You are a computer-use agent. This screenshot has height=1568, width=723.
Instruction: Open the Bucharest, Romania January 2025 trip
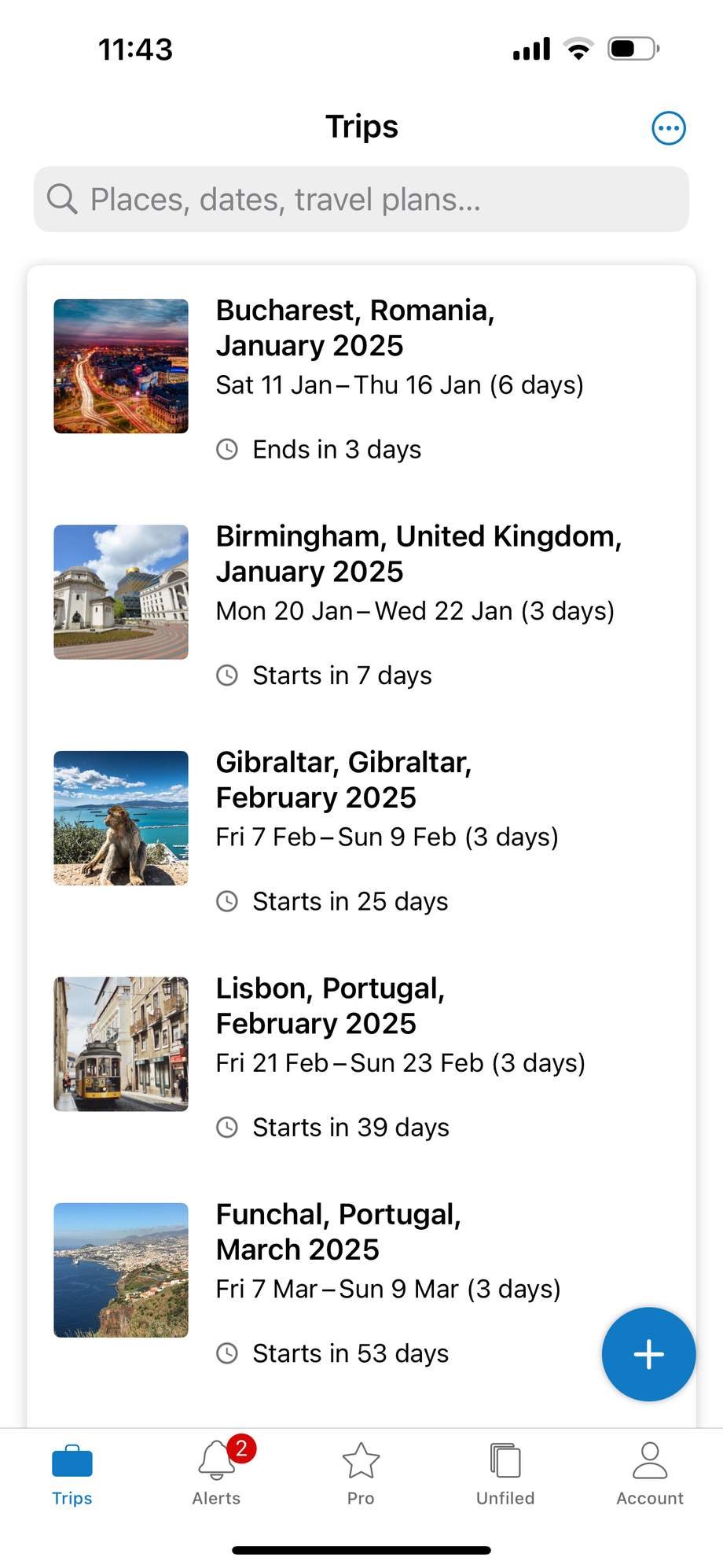click(355, 328)
